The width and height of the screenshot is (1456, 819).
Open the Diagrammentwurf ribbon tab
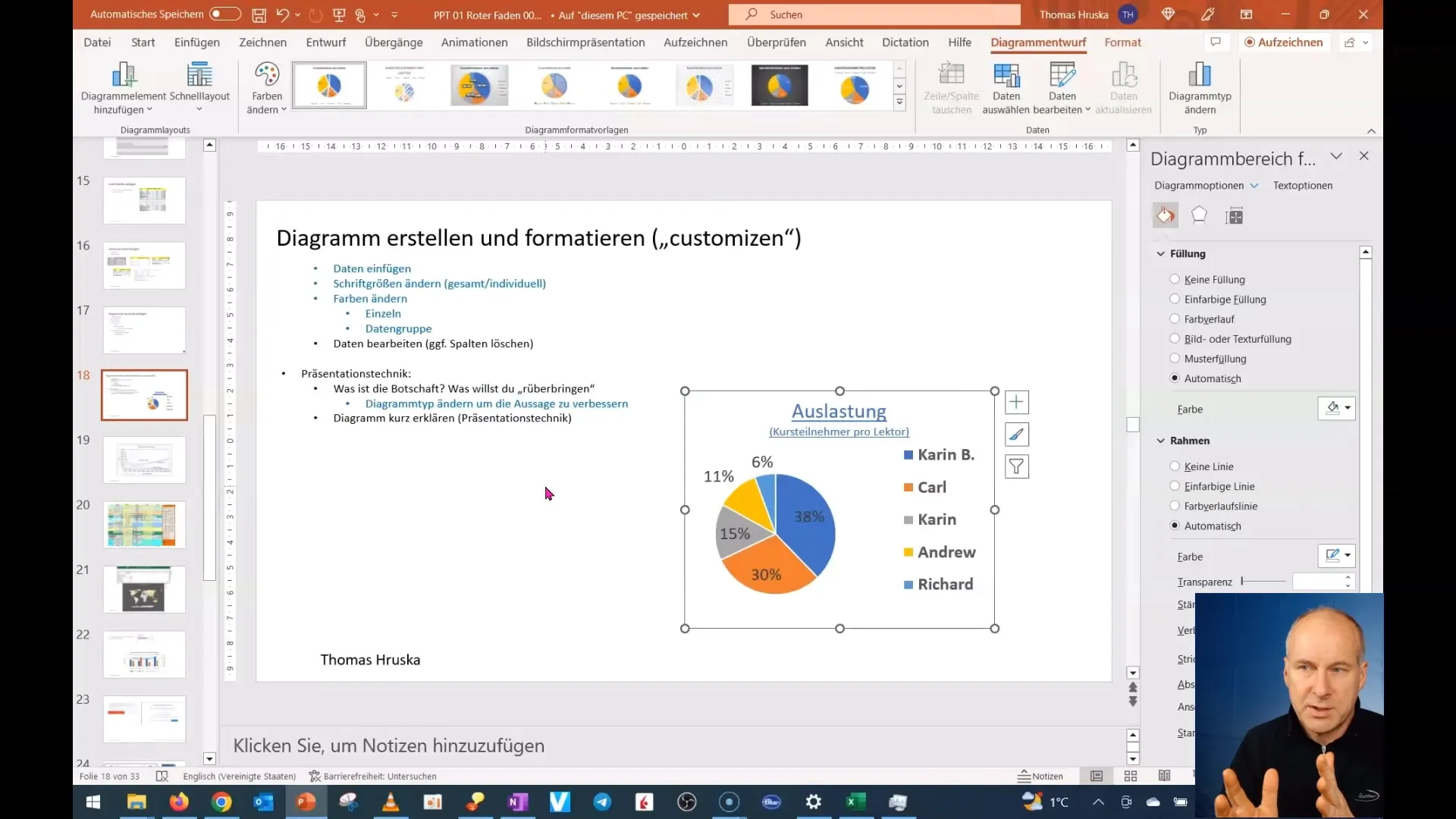[1040, 42]
